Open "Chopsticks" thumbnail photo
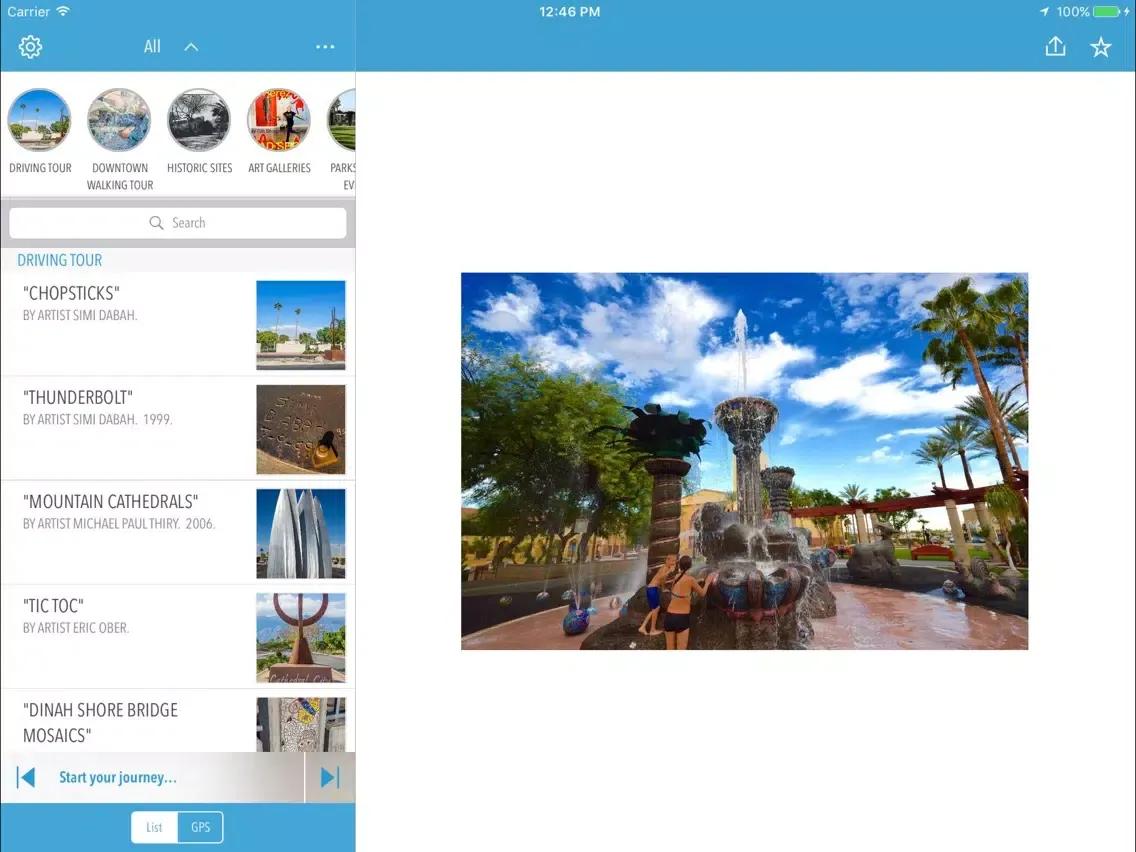The height and width of the screenshot is (852, 1136). tap(301, 325)
